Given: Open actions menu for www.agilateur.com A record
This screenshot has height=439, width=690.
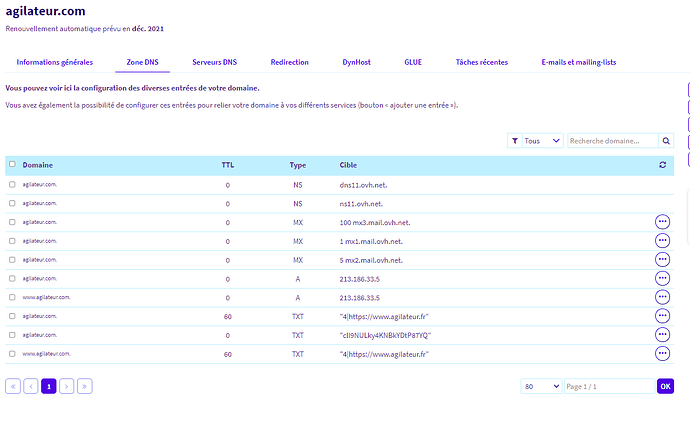Looking at the screenshot, I should (x=662, y=297).
